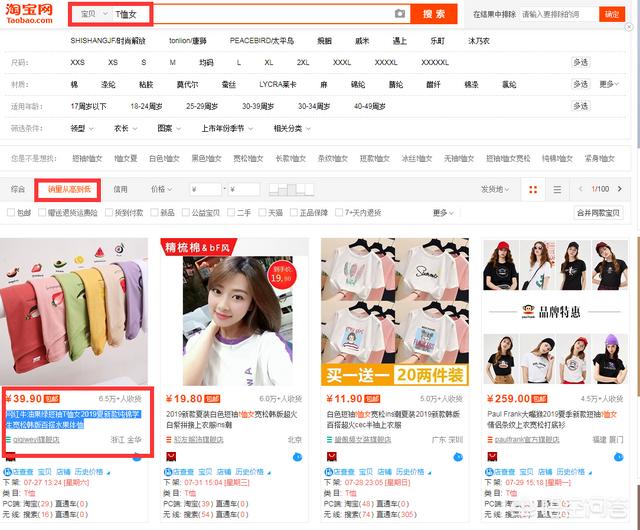
Task: Go to next results page arrow
Action: point(620,189)
